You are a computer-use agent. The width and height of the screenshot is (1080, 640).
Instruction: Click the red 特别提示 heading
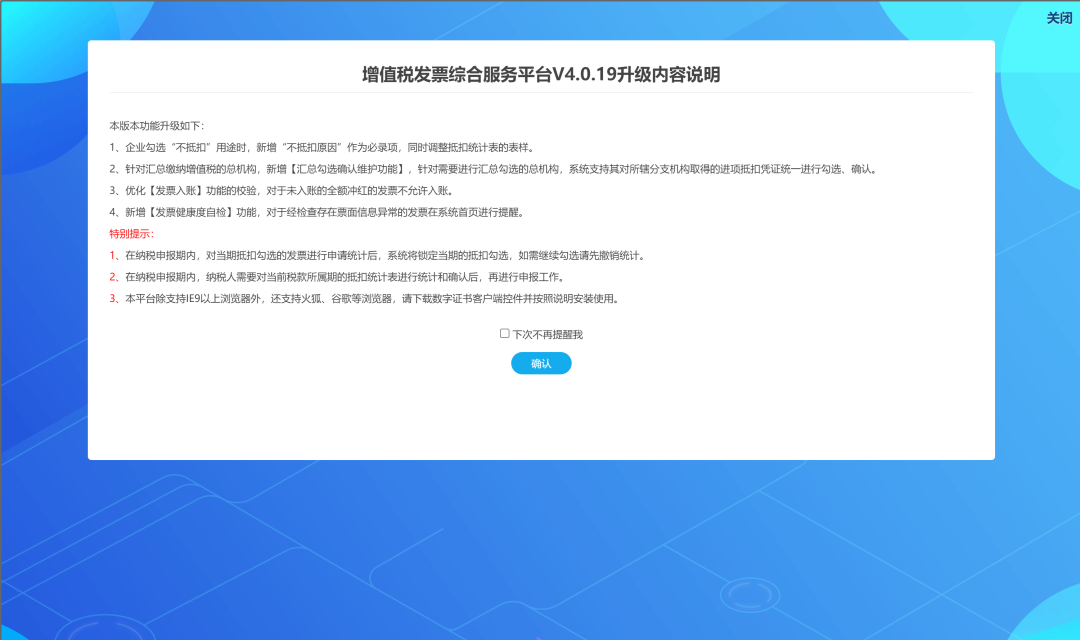click(128, 234)
